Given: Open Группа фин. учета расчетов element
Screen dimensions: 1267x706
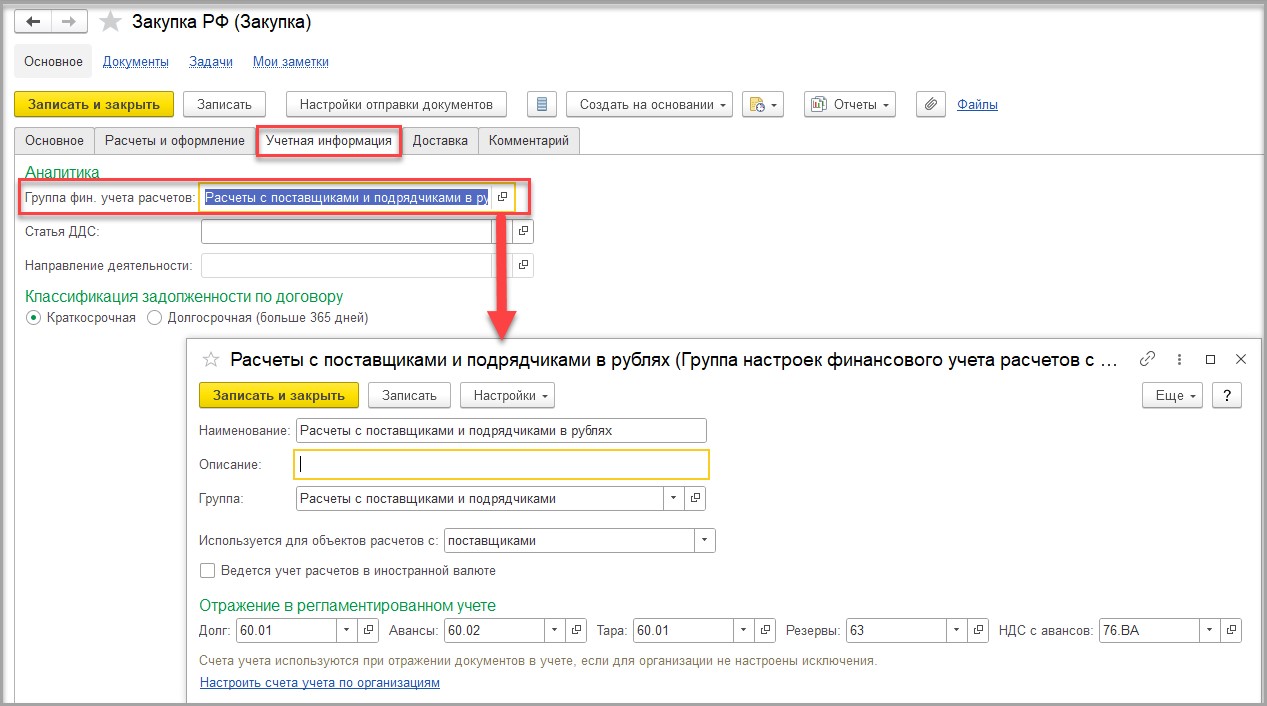Looking at the screenshot, I should [503, 197].
